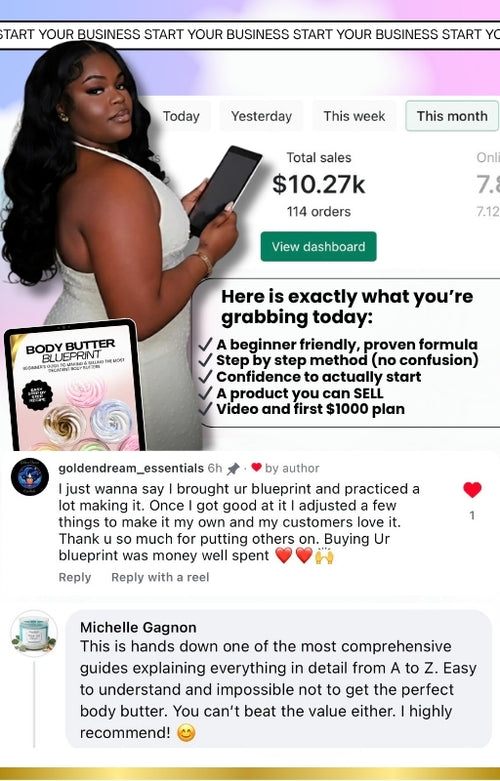The width and height of the screenshot is (500, 781).
Task: Select the Today tab
Action: coord(181,116)
